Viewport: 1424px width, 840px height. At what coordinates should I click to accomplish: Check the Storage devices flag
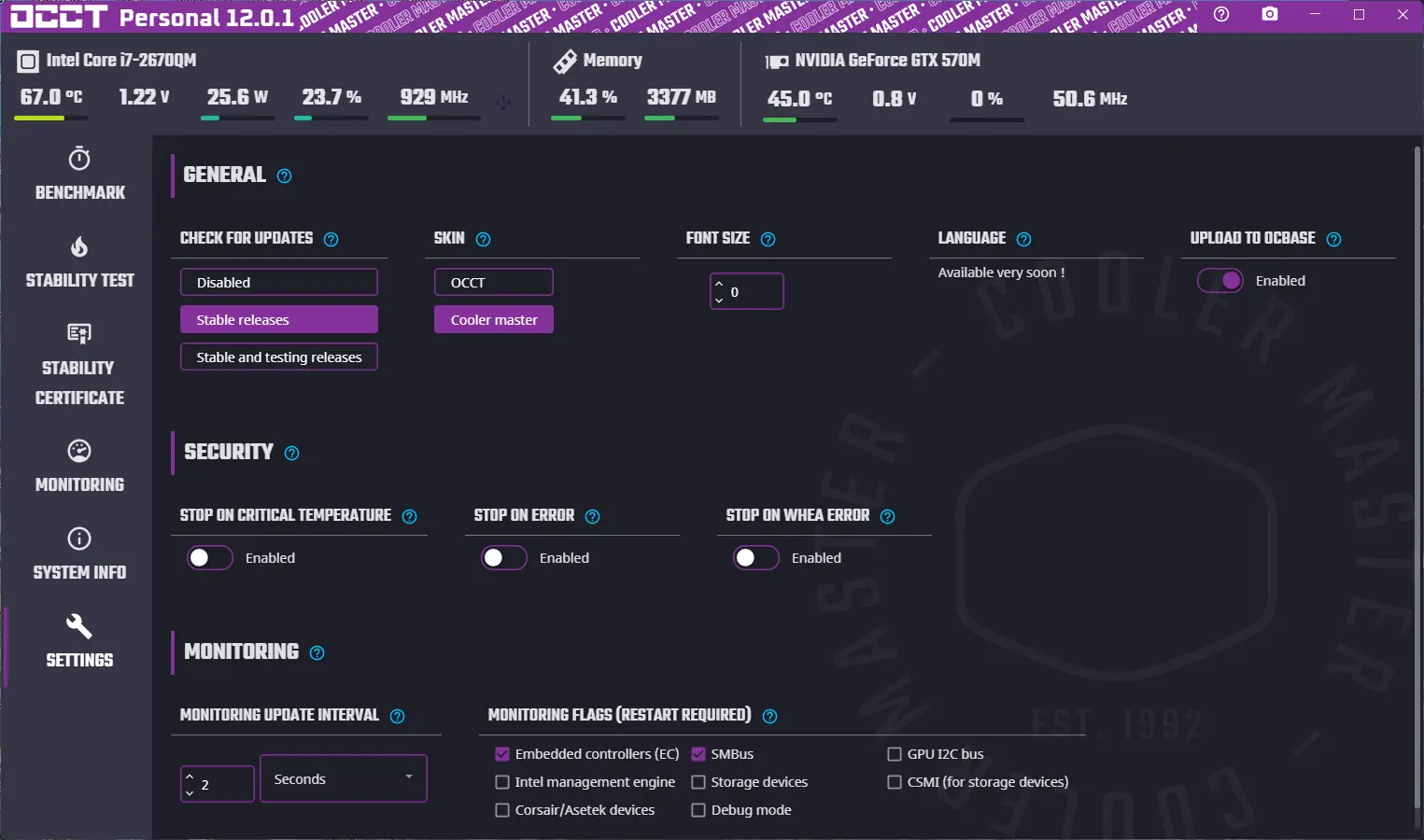click(698, 782)
